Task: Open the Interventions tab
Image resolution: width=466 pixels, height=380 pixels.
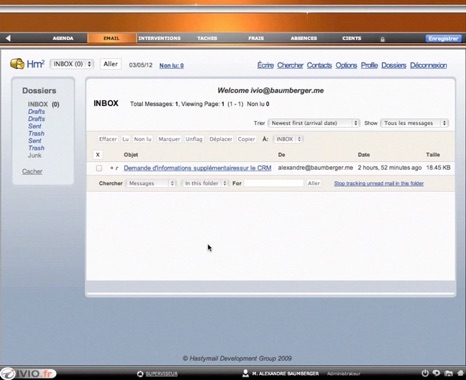Action: point(160,38)
